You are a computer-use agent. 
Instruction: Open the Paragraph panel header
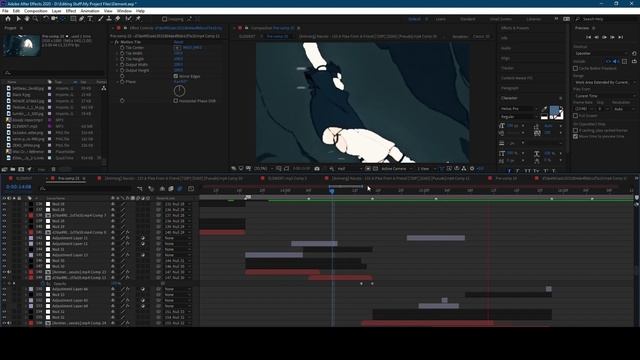[509, 88]
